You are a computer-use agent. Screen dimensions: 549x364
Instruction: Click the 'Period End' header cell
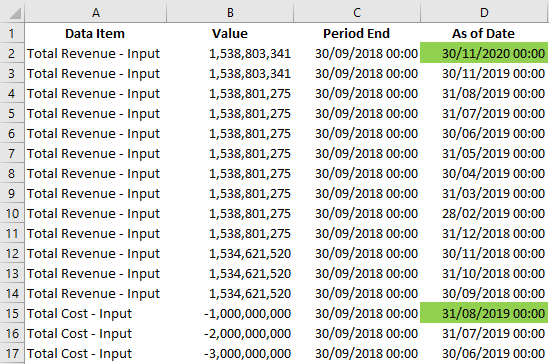click(356, 34)
